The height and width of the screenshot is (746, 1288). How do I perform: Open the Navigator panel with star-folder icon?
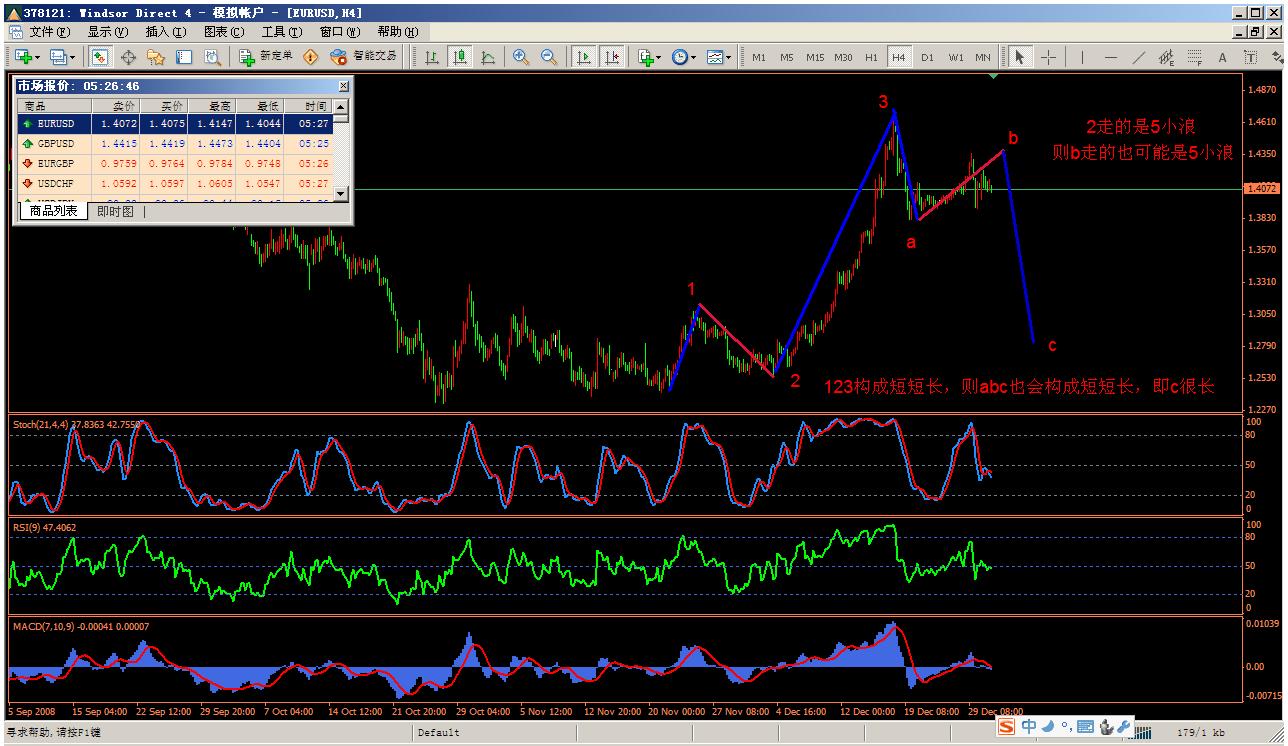(156, 57)
